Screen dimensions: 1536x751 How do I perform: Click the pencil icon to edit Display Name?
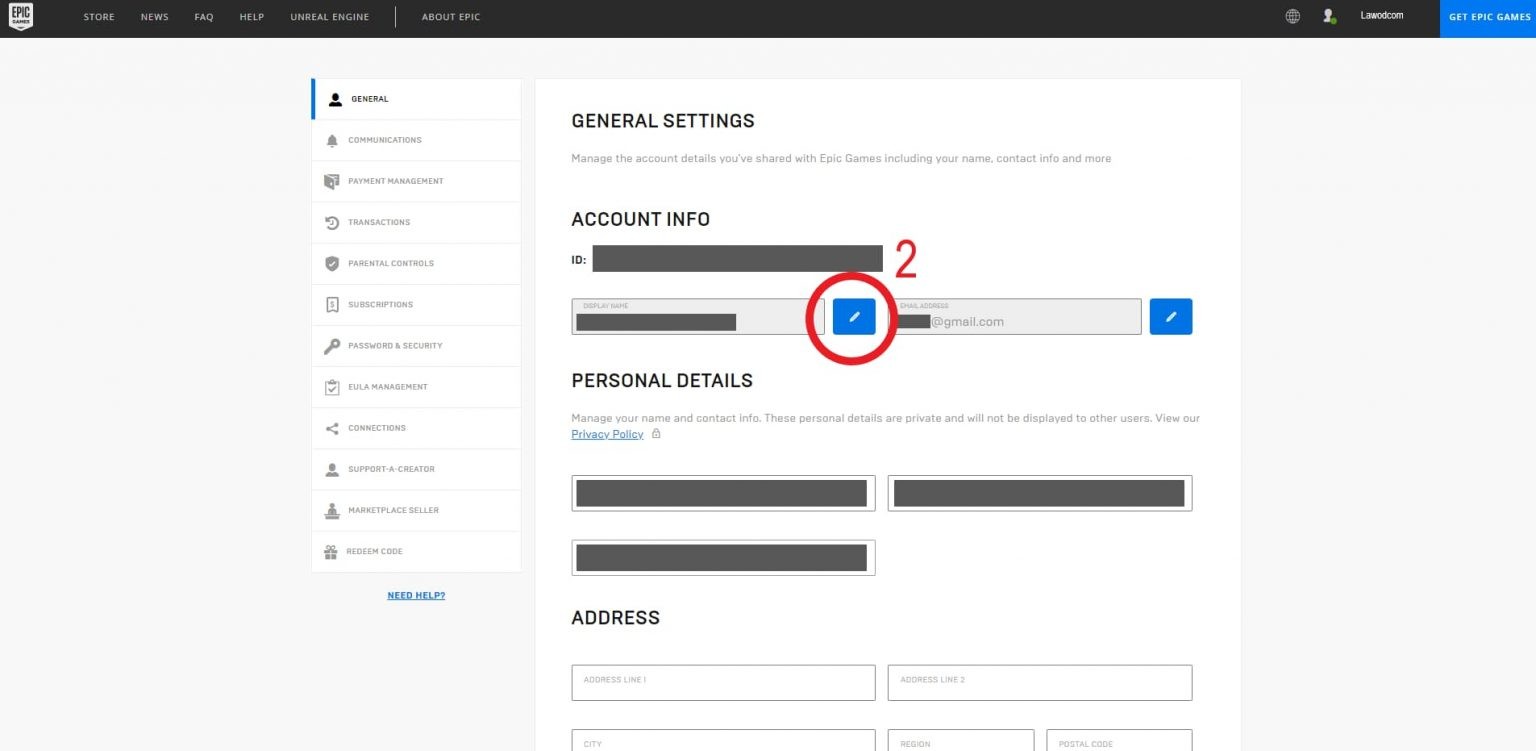pos(854,316)
